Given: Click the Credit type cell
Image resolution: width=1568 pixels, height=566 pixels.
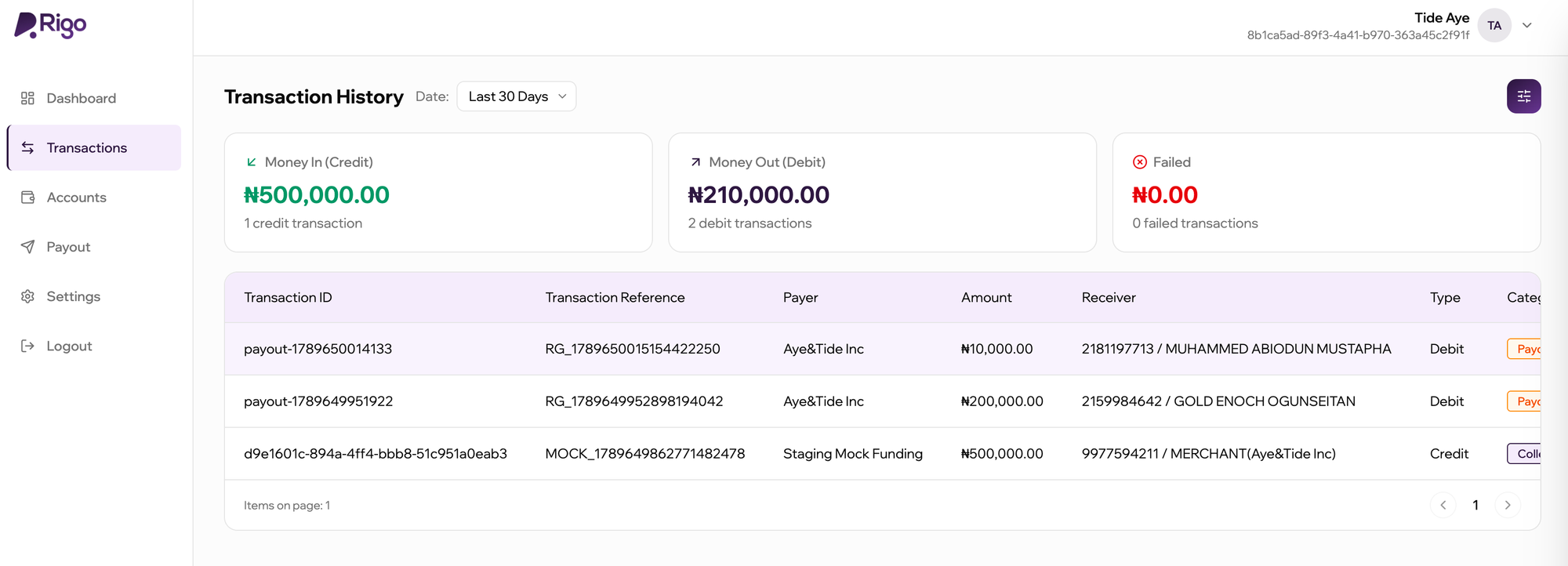Looking at the screenshot, I should click(1449, 454).
